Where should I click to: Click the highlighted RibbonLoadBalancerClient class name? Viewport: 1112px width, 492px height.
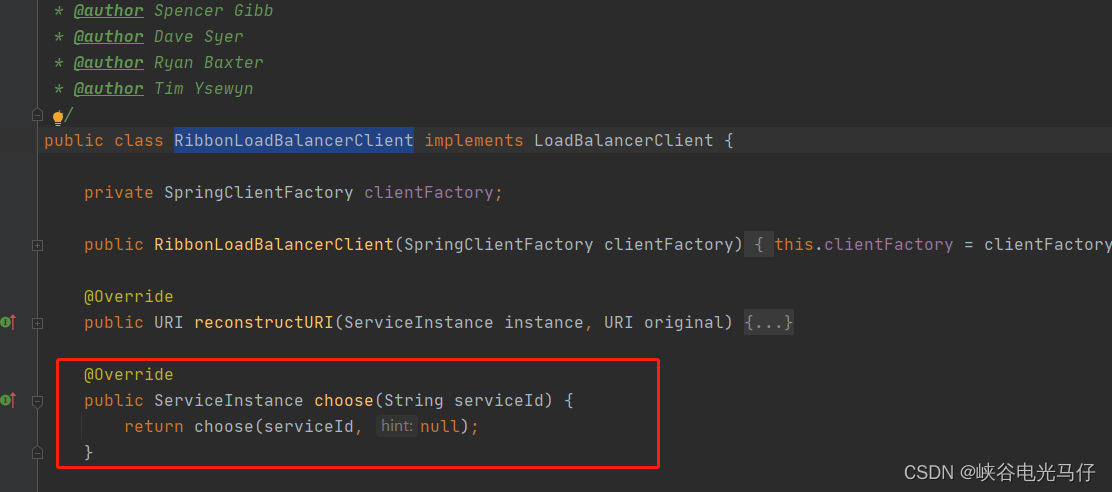(294, 140)
